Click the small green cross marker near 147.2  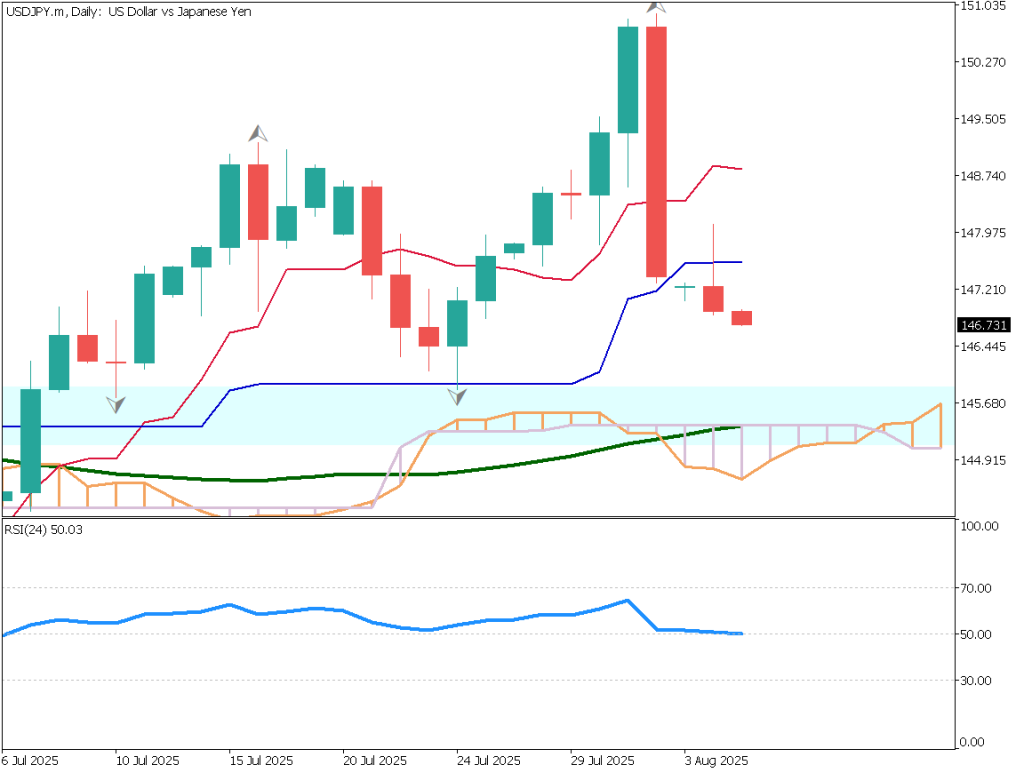click(x=685, y=287)
